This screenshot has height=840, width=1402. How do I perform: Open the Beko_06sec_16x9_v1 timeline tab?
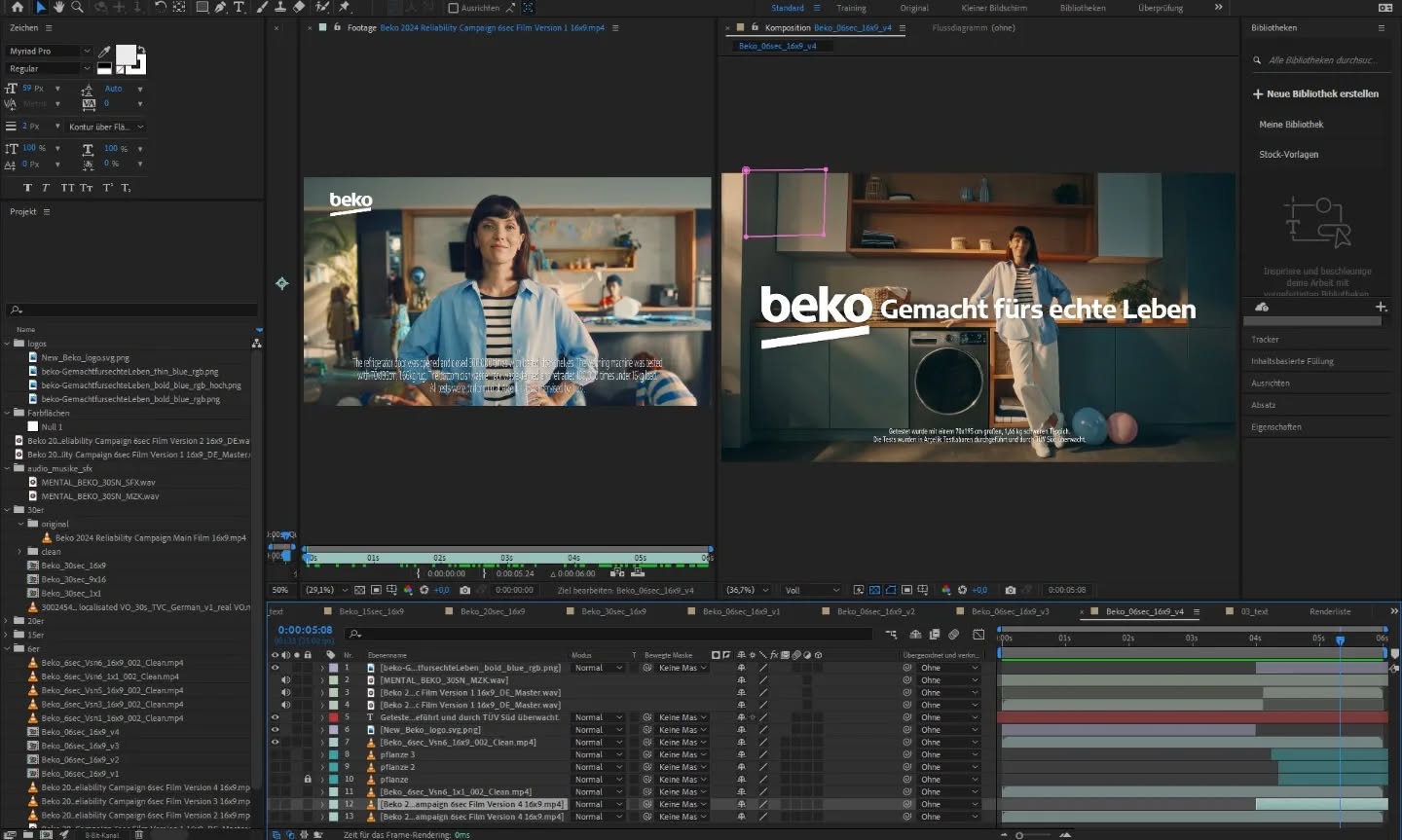(741, 611)
